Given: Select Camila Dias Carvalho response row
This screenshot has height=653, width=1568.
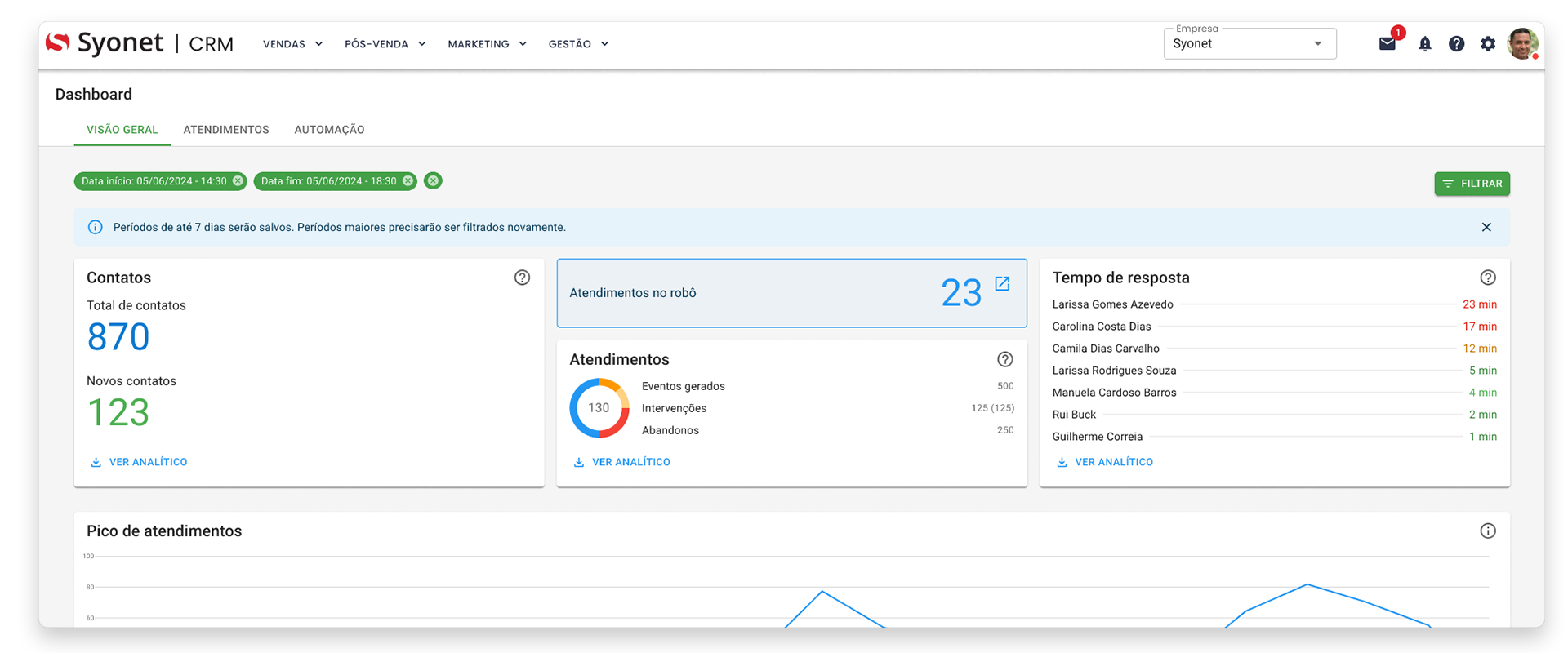Looking at the screenshot, I should (x=1275, y=349).
